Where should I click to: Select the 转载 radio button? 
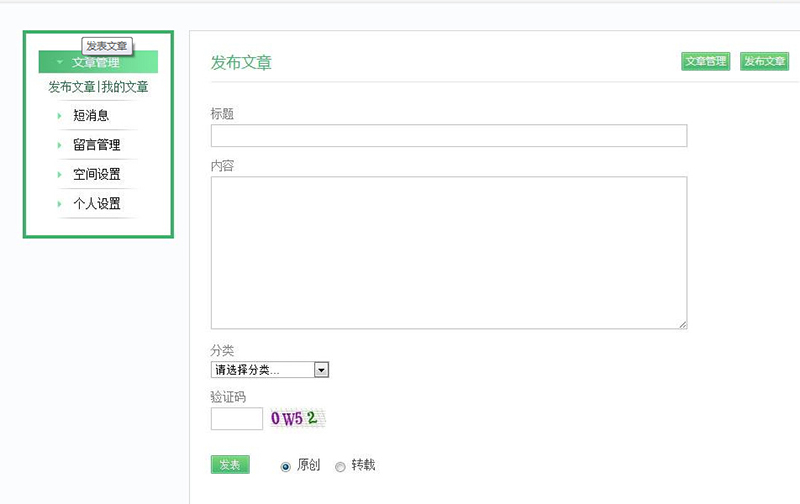tap(340, 467)
